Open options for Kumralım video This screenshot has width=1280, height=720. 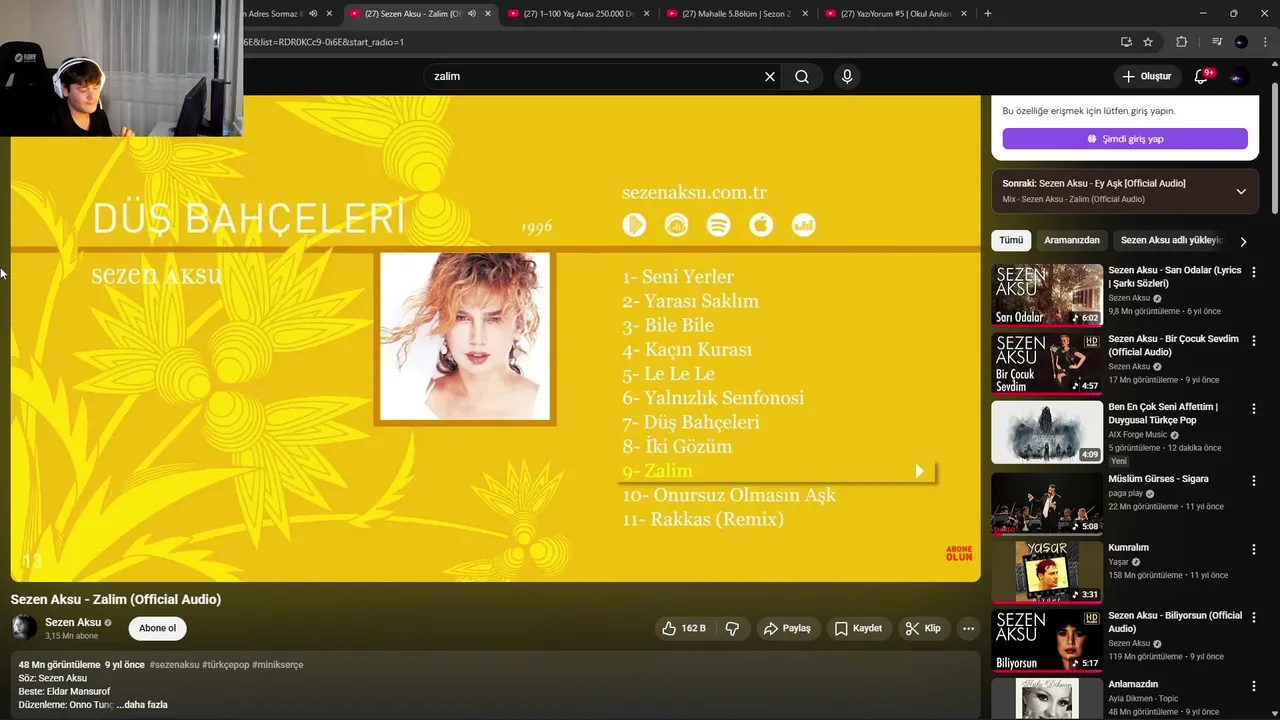[1254, 549]
